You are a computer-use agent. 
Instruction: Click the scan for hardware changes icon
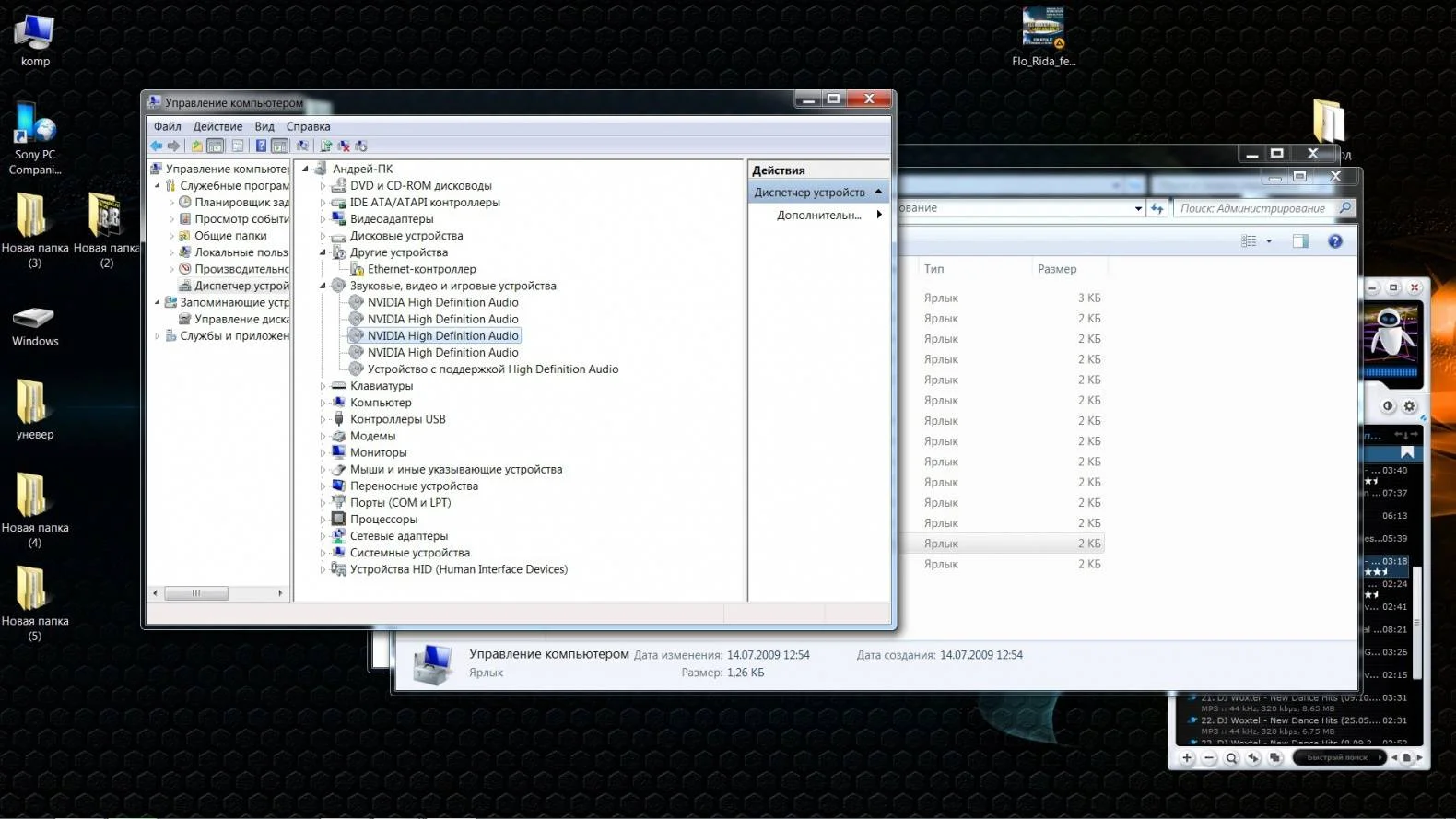coord(302,146)
